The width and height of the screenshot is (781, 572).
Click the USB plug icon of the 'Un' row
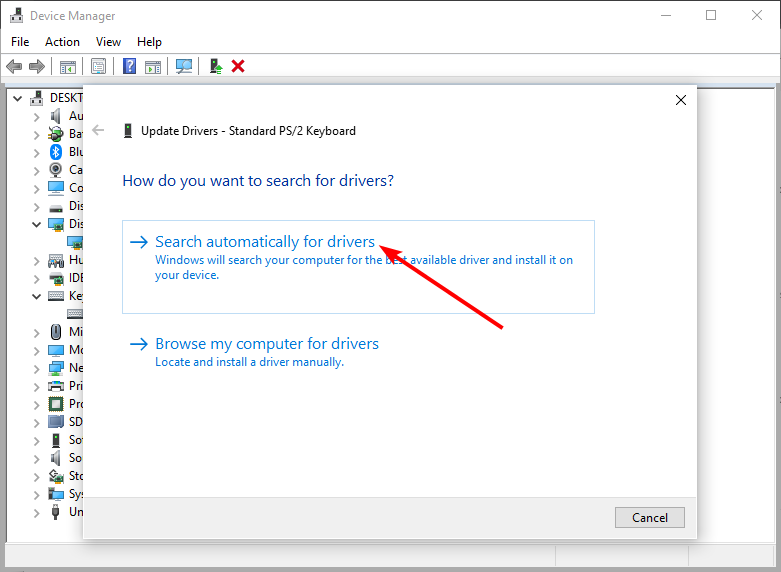point(56,512)
